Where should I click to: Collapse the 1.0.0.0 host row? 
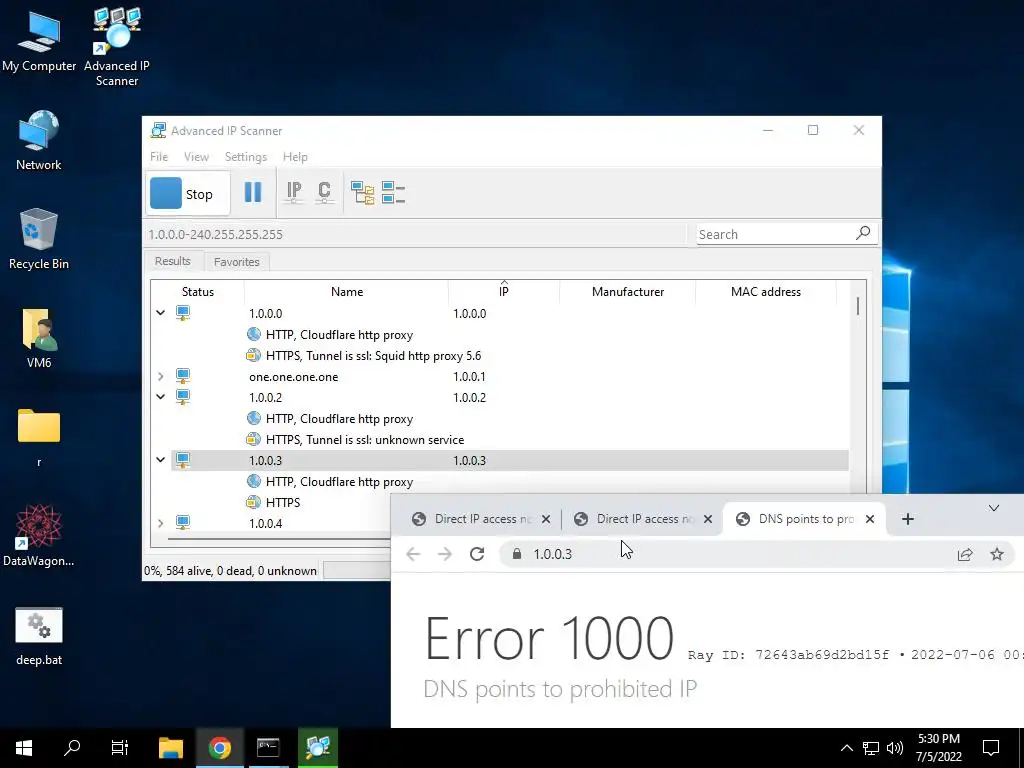[x=161, y=313]
